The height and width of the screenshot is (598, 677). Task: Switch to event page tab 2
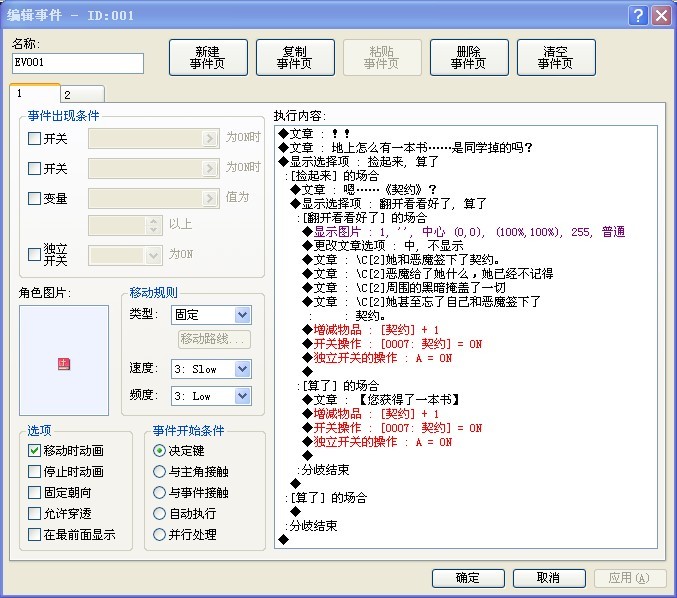(82, 94)
